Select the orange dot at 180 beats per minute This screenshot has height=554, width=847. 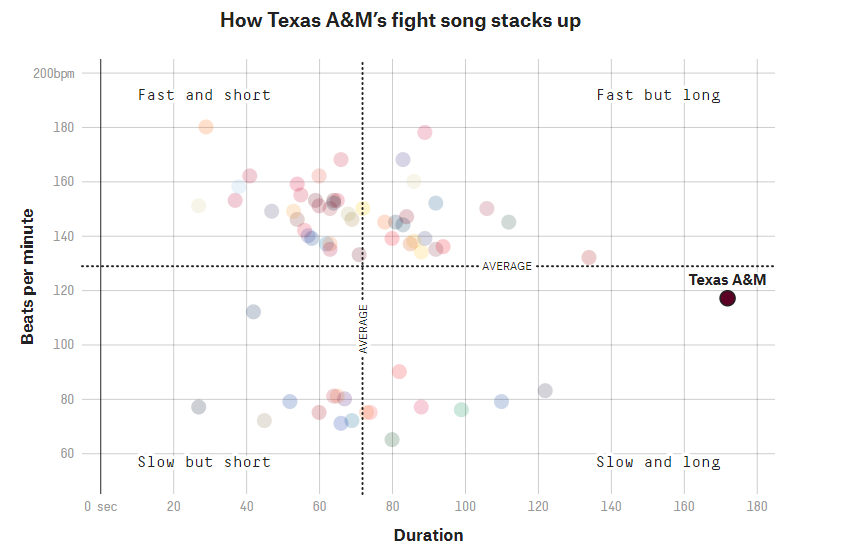tap(206, 127)
